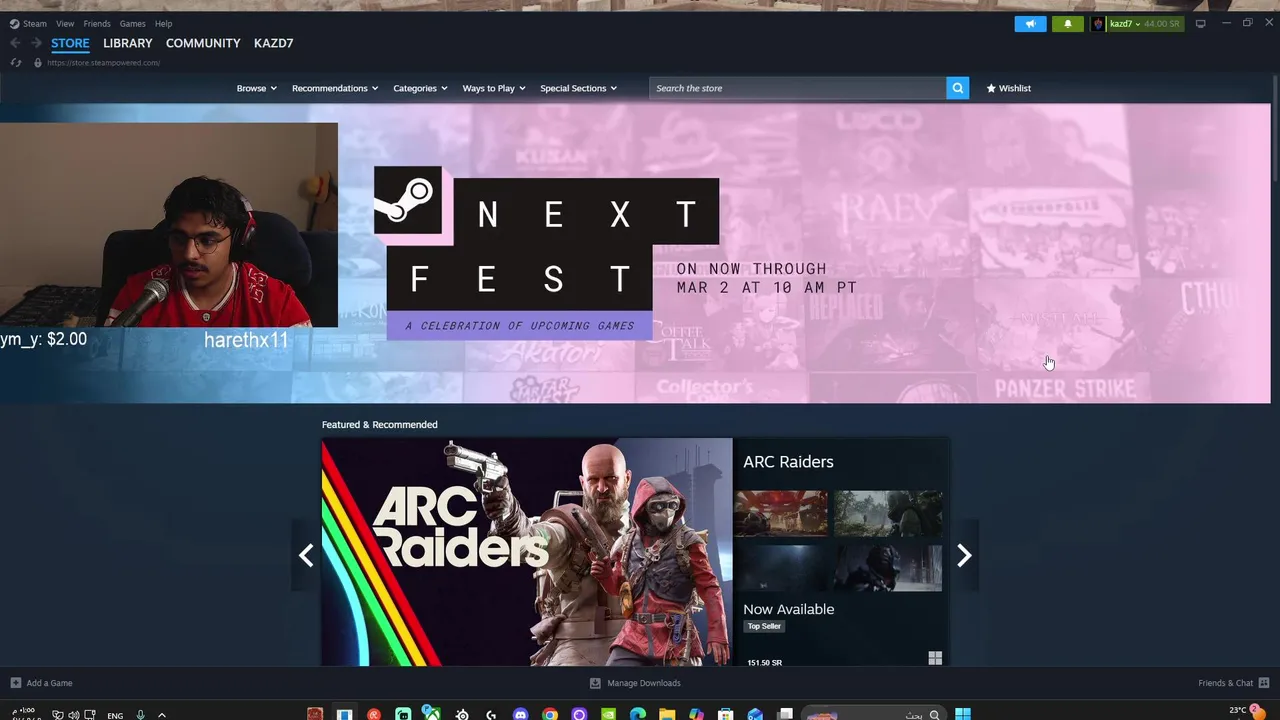
Task: Preview the fourth ARC Raiders screenshot
Action: (x=888, y=567)
